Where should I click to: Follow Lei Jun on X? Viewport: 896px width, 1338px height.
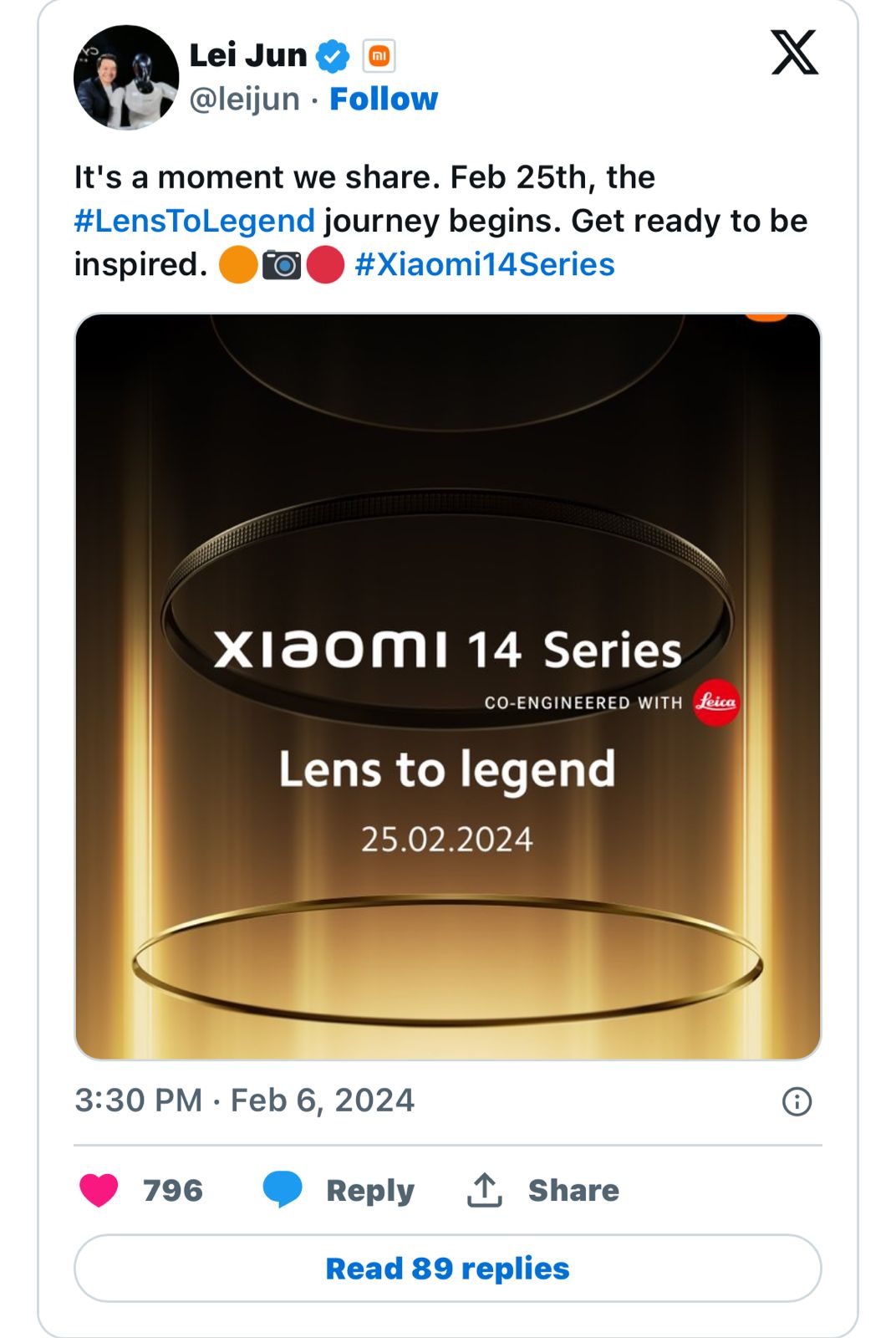(384, 99)
